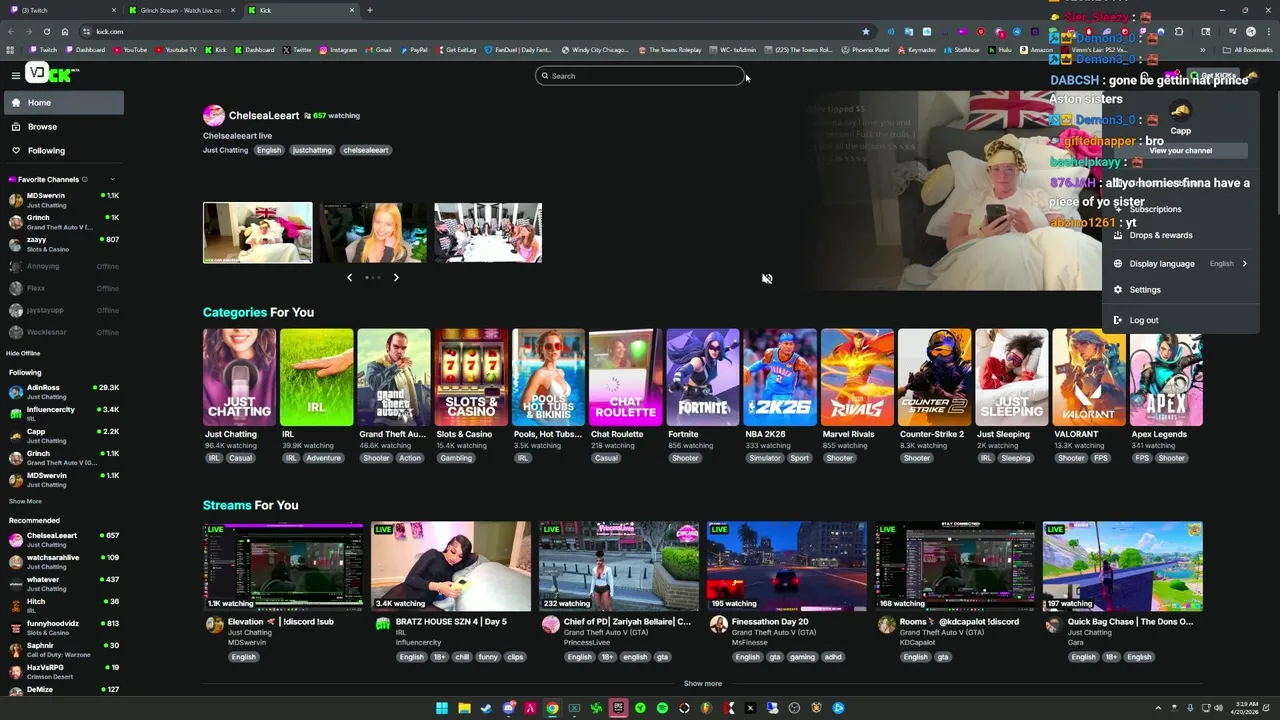Click Show more below Streams For You
Viewport: 1280px width, 720px height.
703,684
